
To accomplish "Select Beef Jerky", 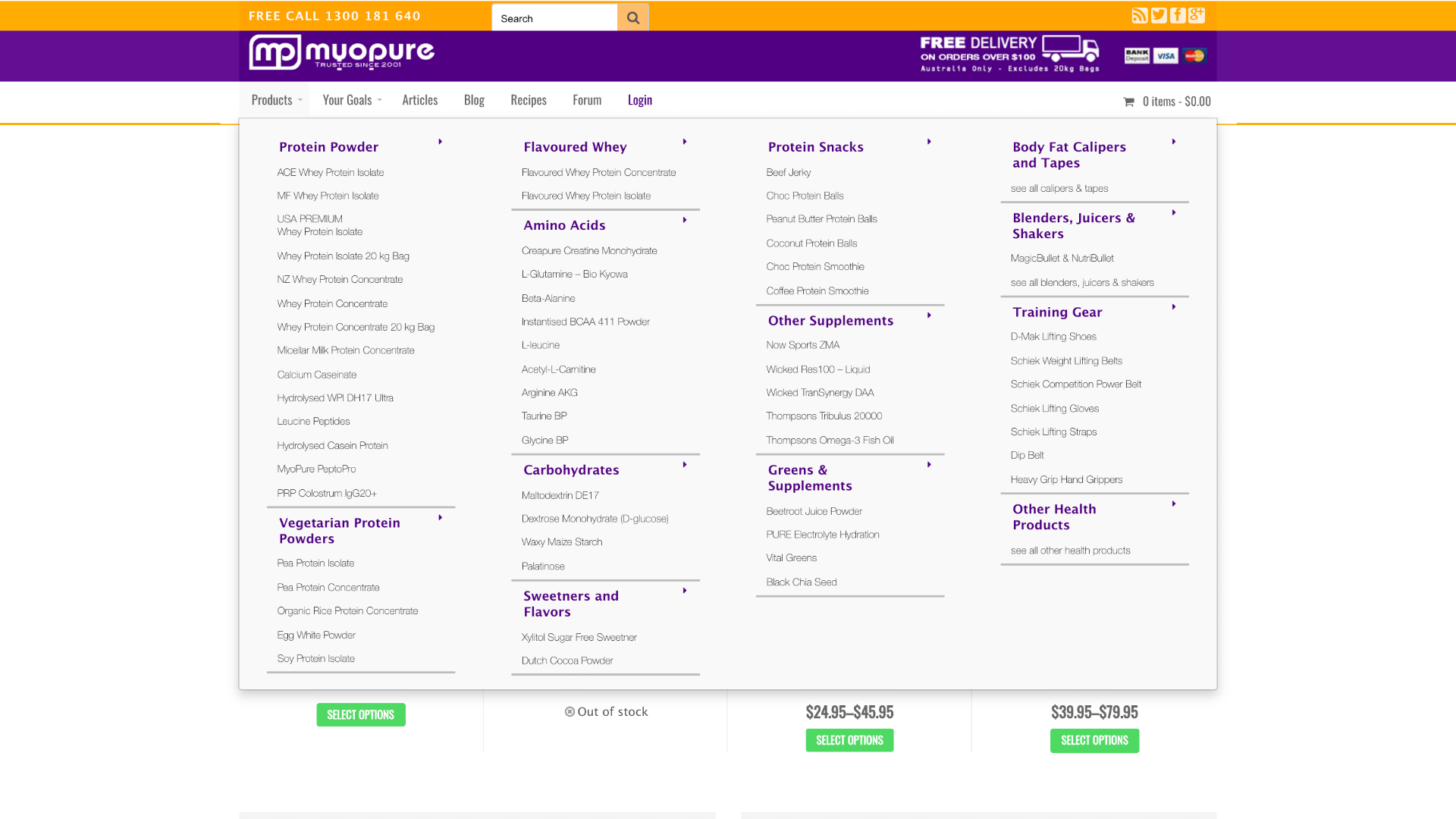I will 789,173.
